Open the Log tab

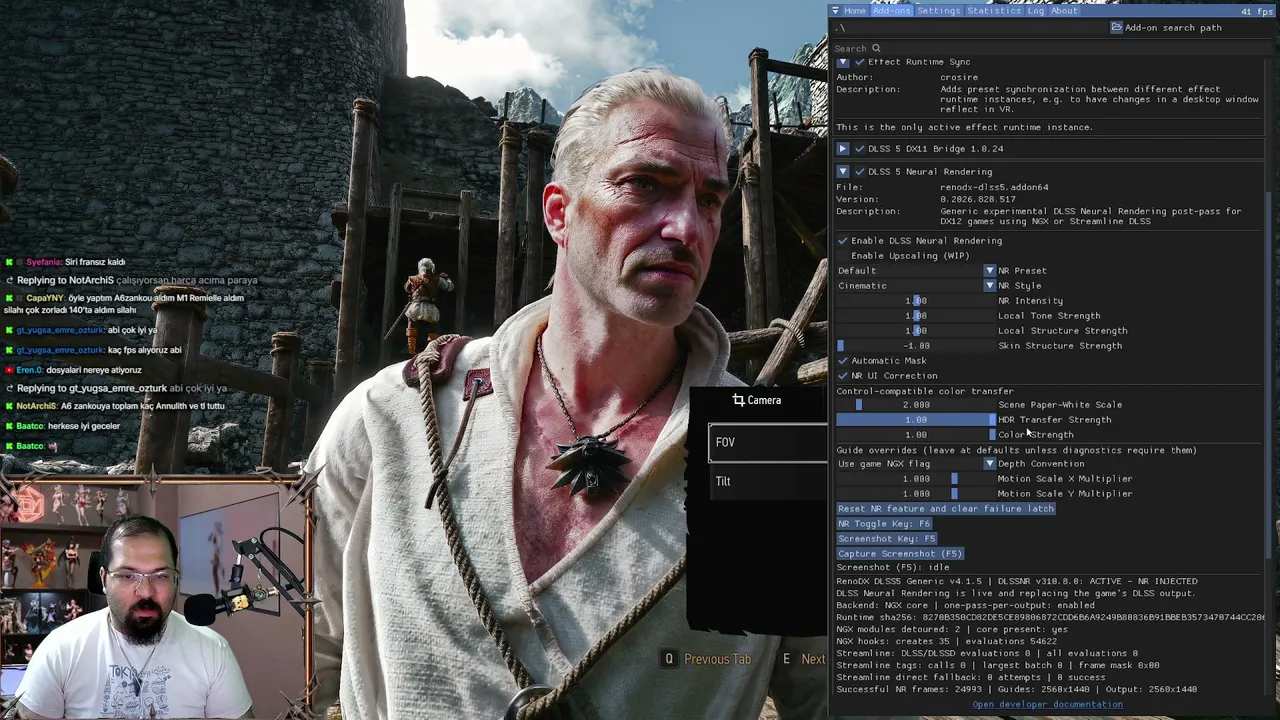pos(1035,11)
